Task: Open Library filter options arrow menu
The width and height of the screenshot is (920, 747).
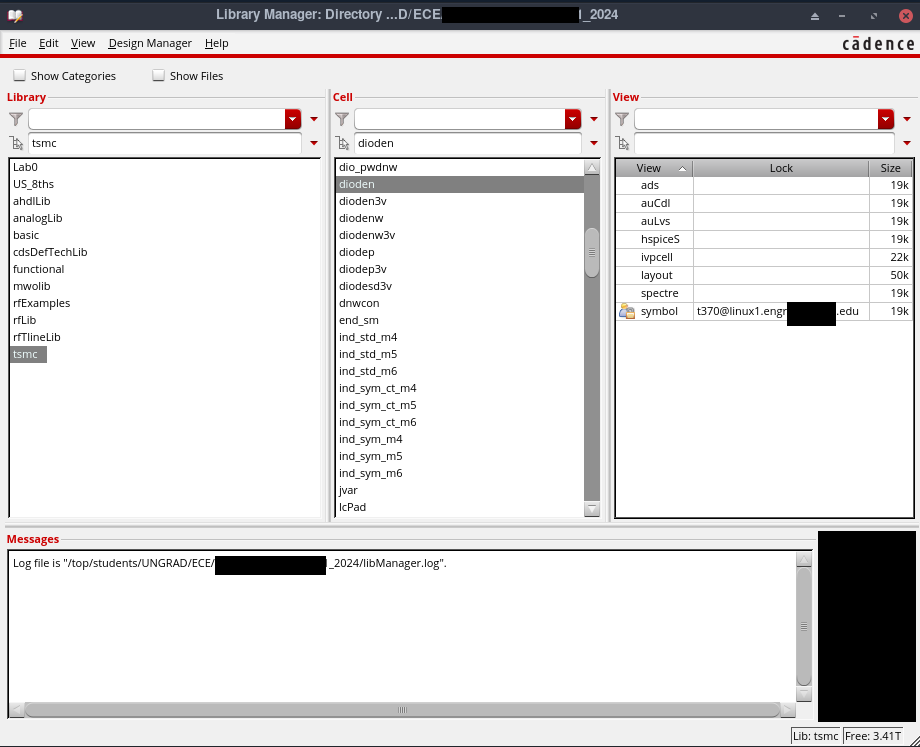Action: point(314,119)
